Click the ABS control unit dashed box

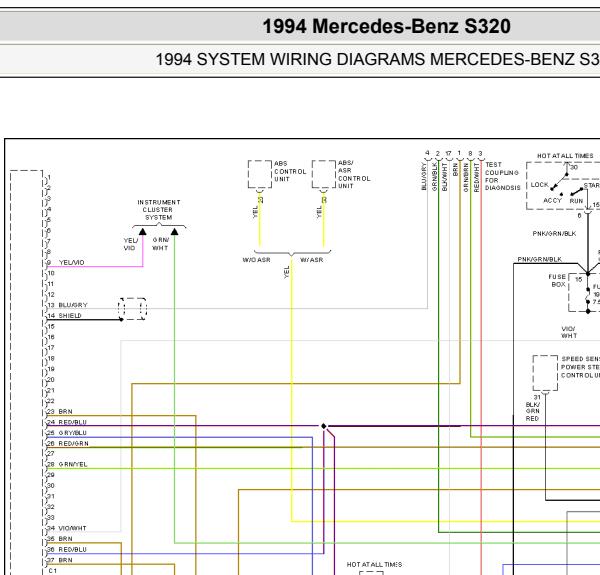pyautogui.click(x=260, y=174)
